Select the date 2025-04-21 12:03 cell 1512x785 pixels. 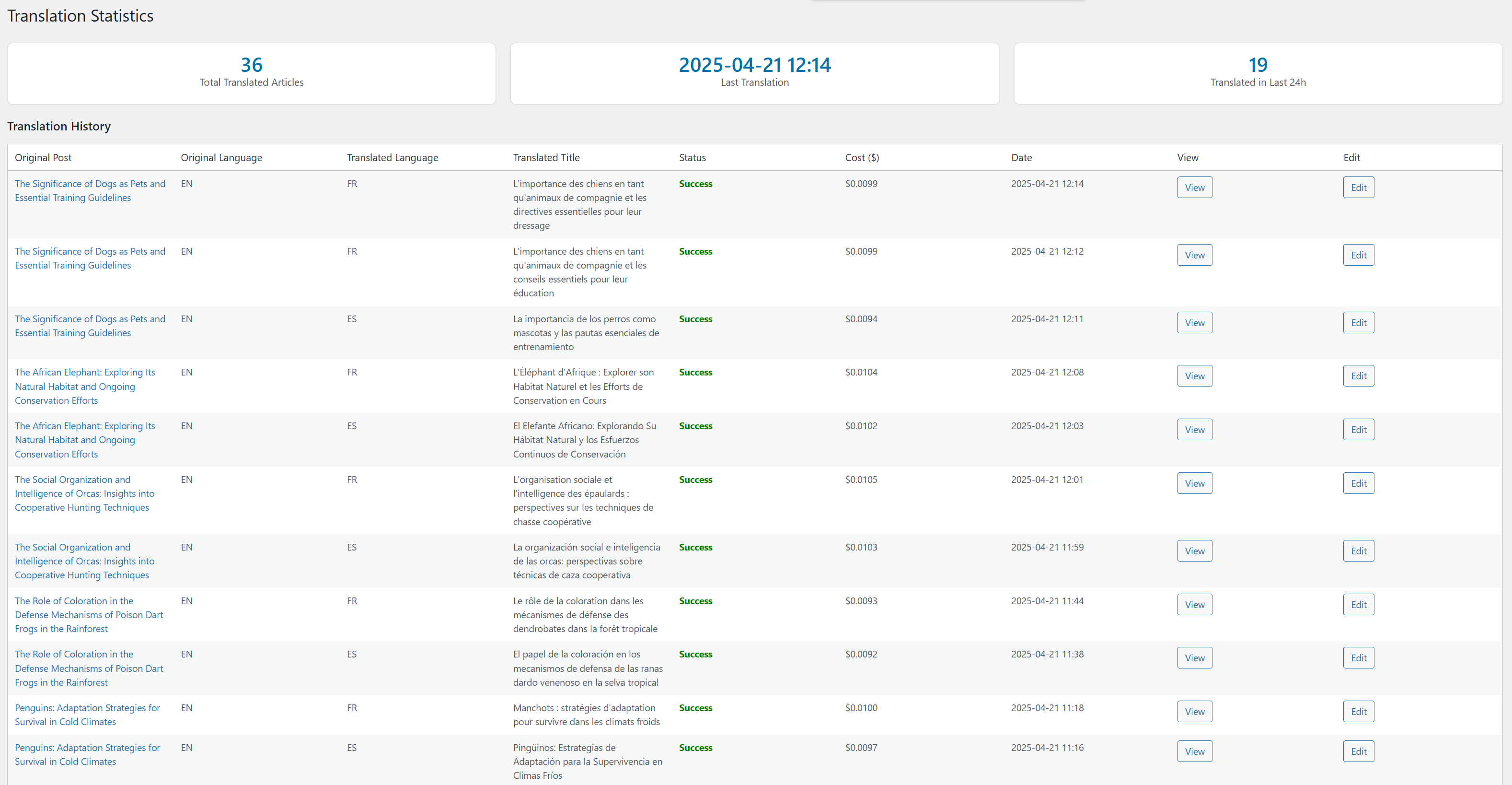click(x=1047, y=426)
